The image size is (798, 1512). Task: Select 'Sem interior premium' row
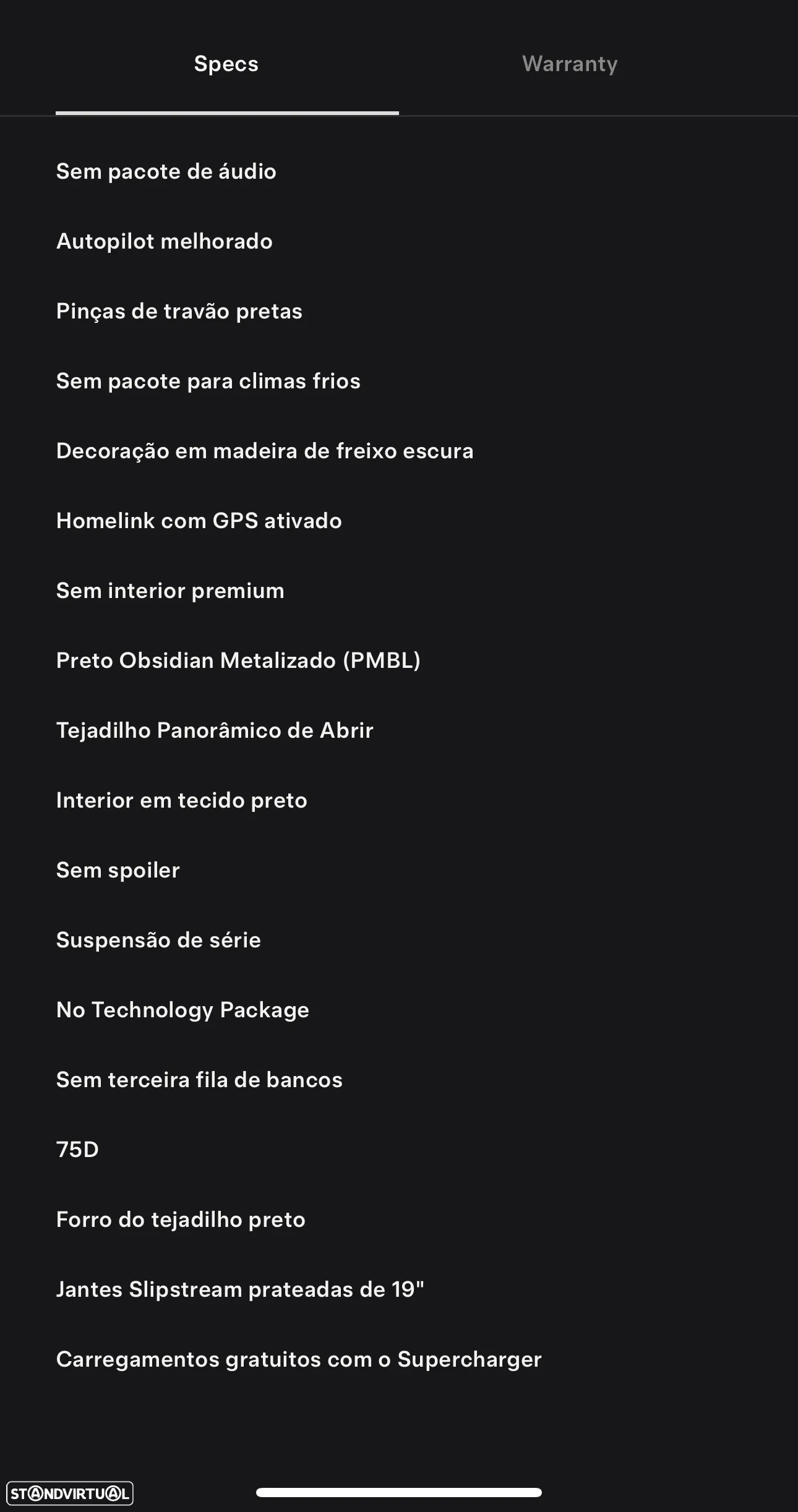coord(170,591)
